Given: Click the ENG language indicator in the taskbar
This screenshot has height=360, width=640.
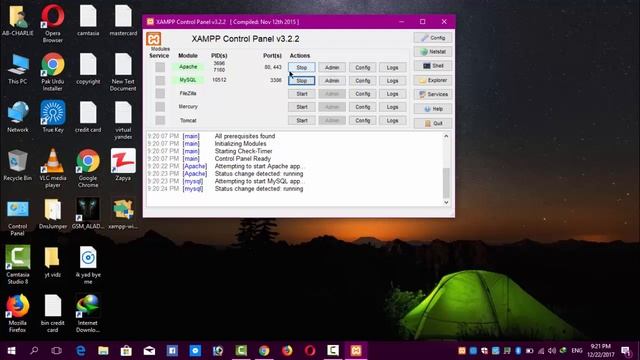Looking at the screenshot, I should (576, 351).
